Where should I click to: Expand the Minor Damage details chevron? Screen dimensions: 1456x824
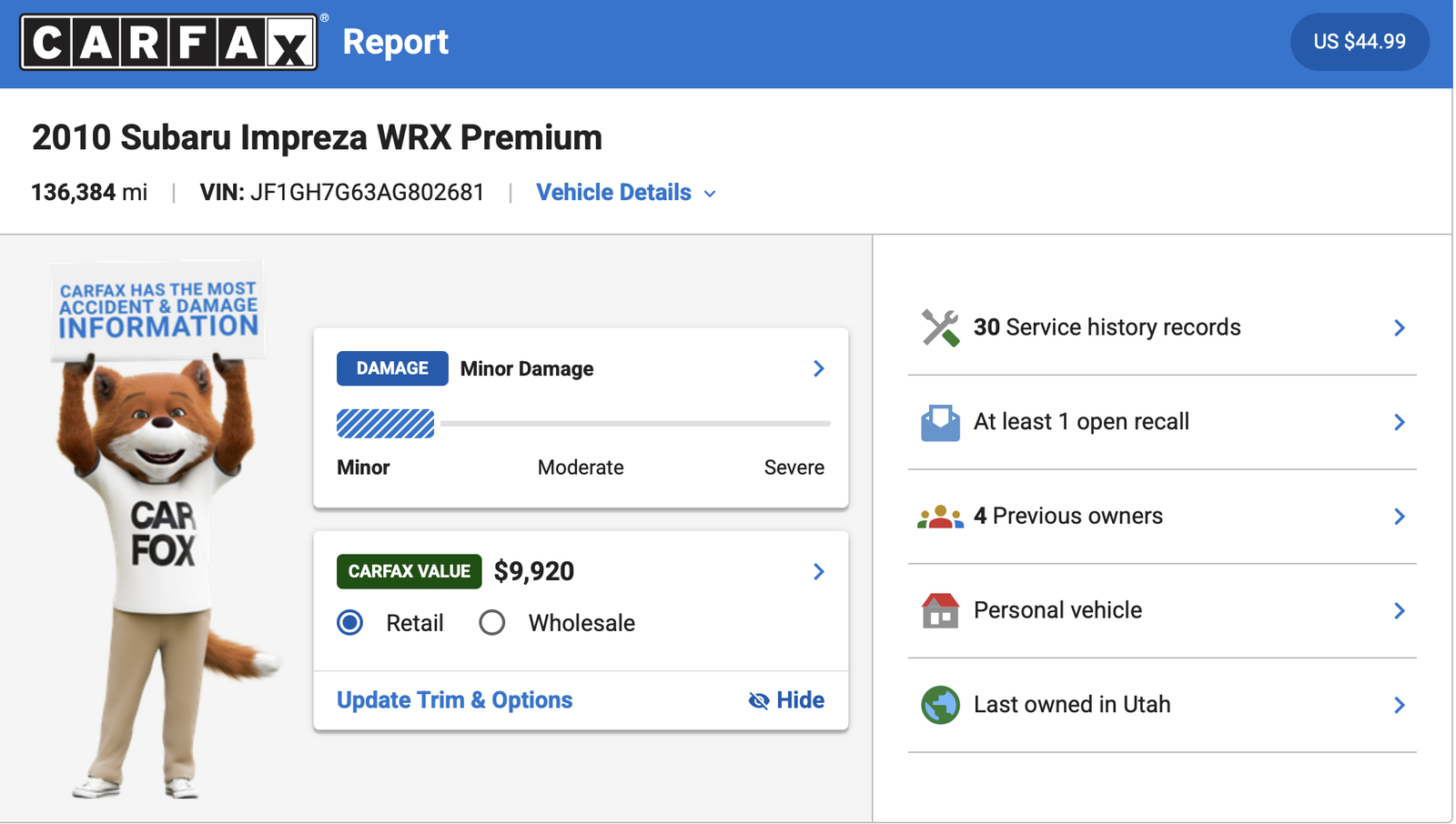pyautogui.click(x=818, y=368)
